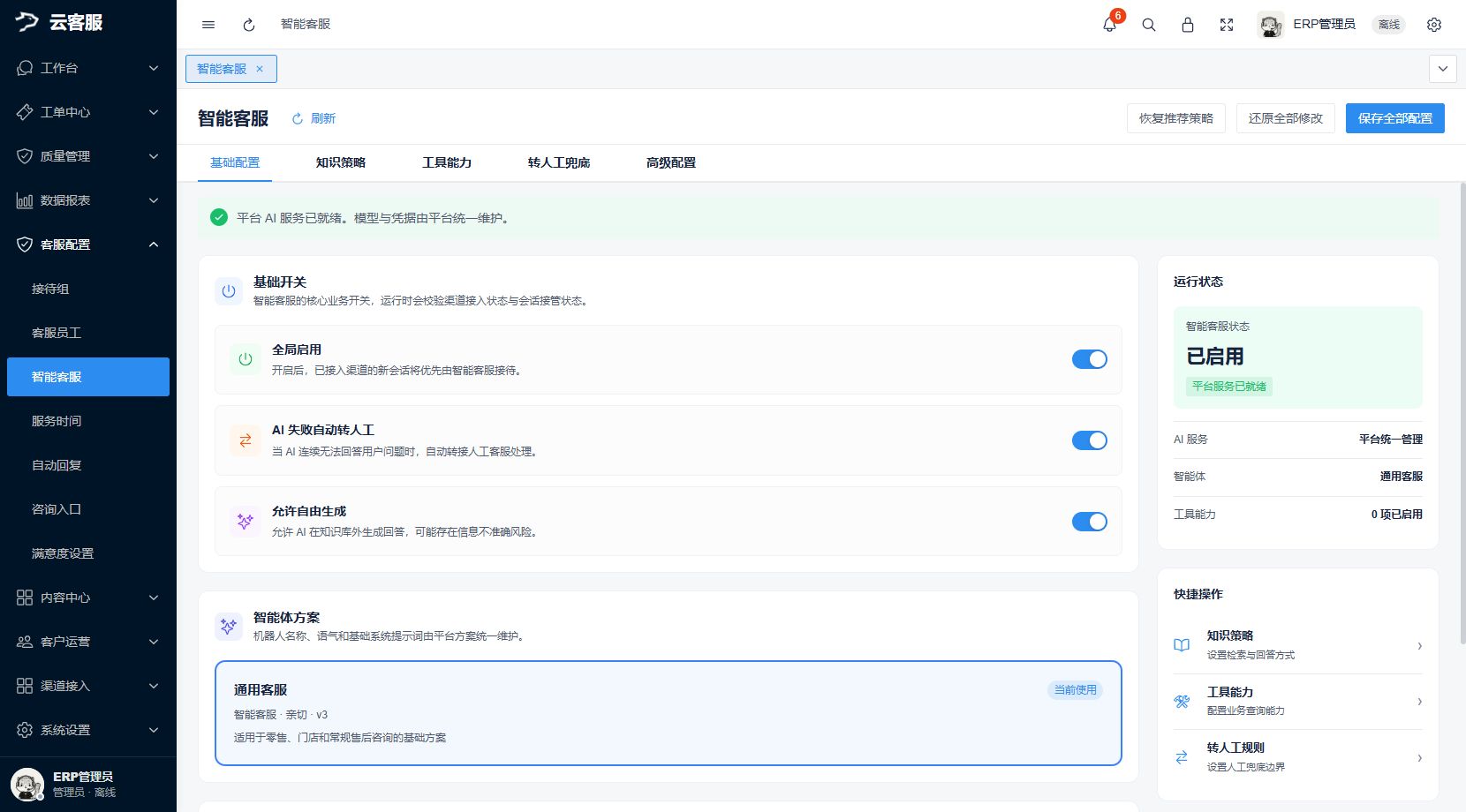Open 服务时间 in the sidebar
This screenshot has height=812, width=1466.
tap(88, 421)
